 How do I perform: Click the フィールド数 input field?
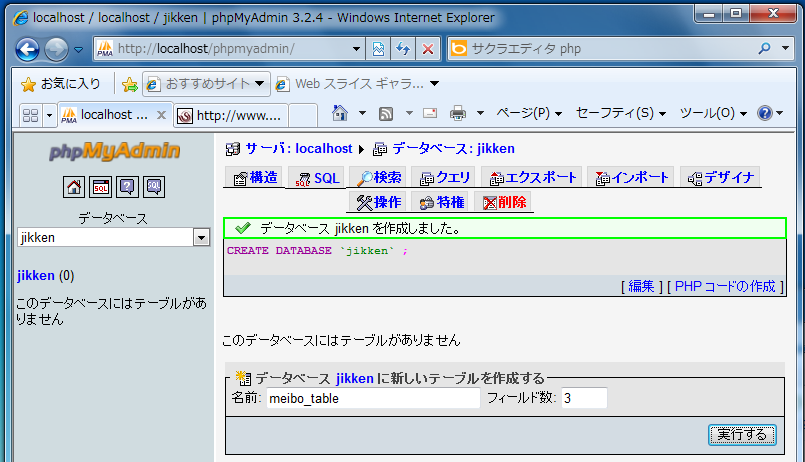click(x=583, y=398)
